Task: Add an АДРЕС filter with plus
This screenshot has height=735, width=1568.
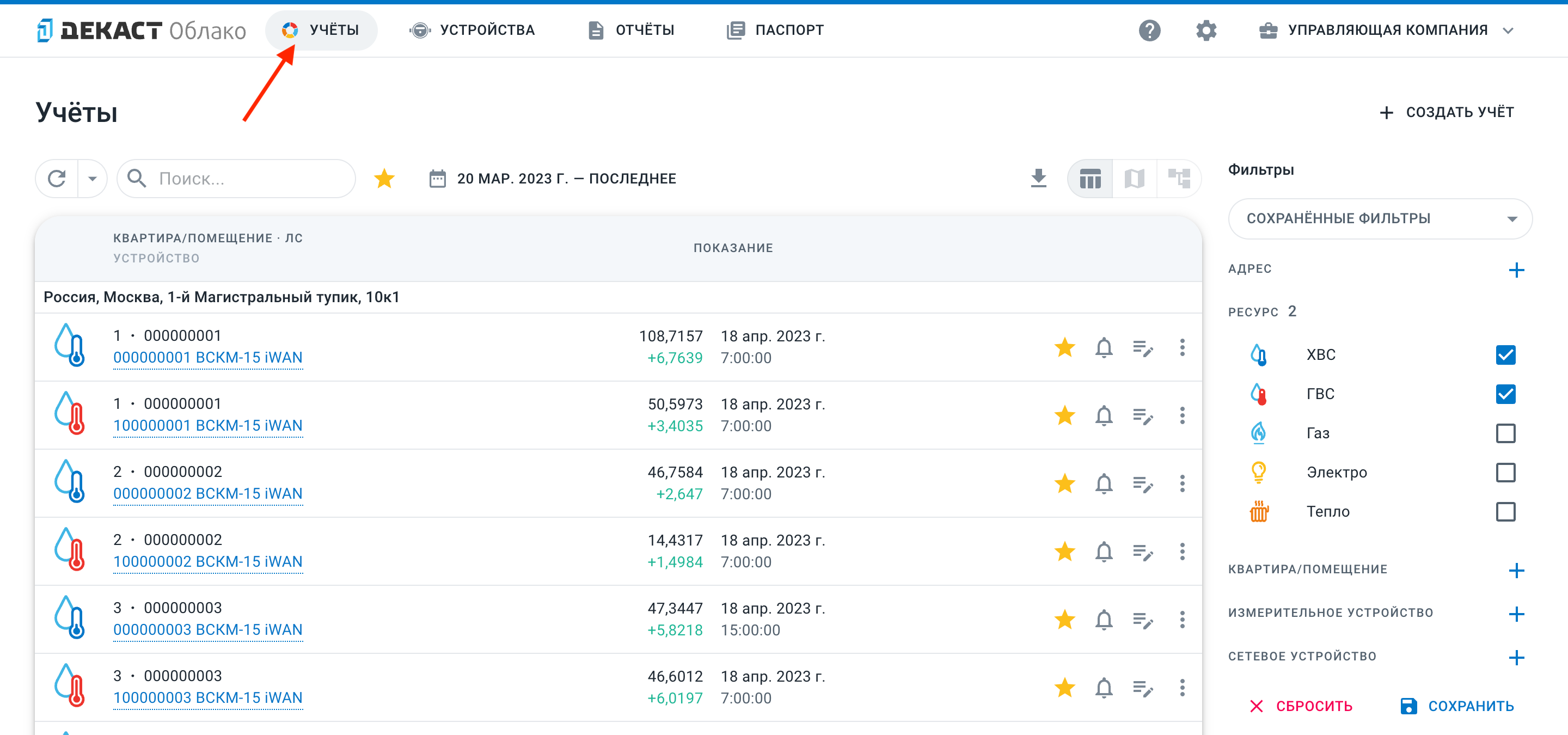Action: [1516, 269]
